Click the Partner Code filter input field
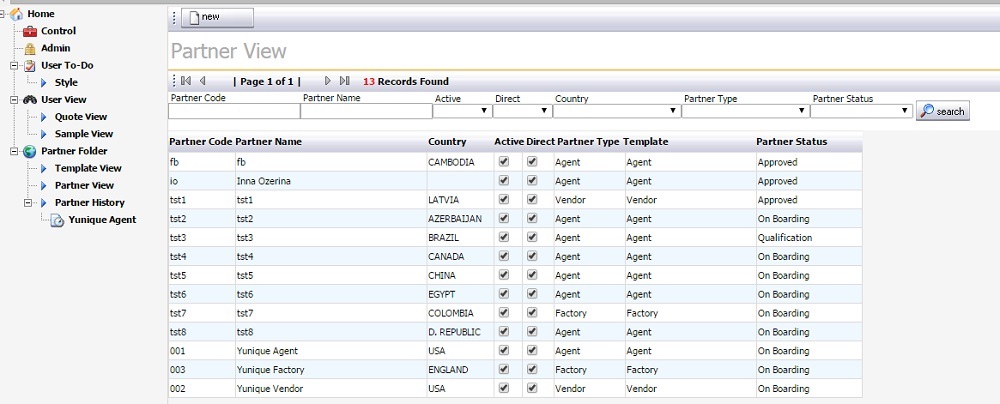This screenshot has width=1000, height=404. 234,112
